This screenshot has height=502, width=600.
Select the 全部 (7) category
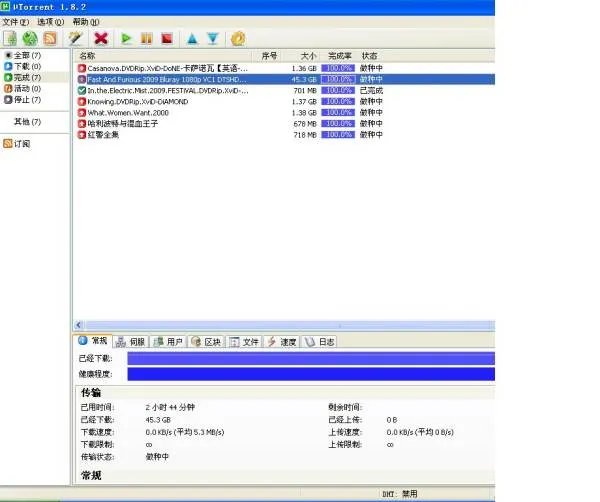[x=23, y=55]
